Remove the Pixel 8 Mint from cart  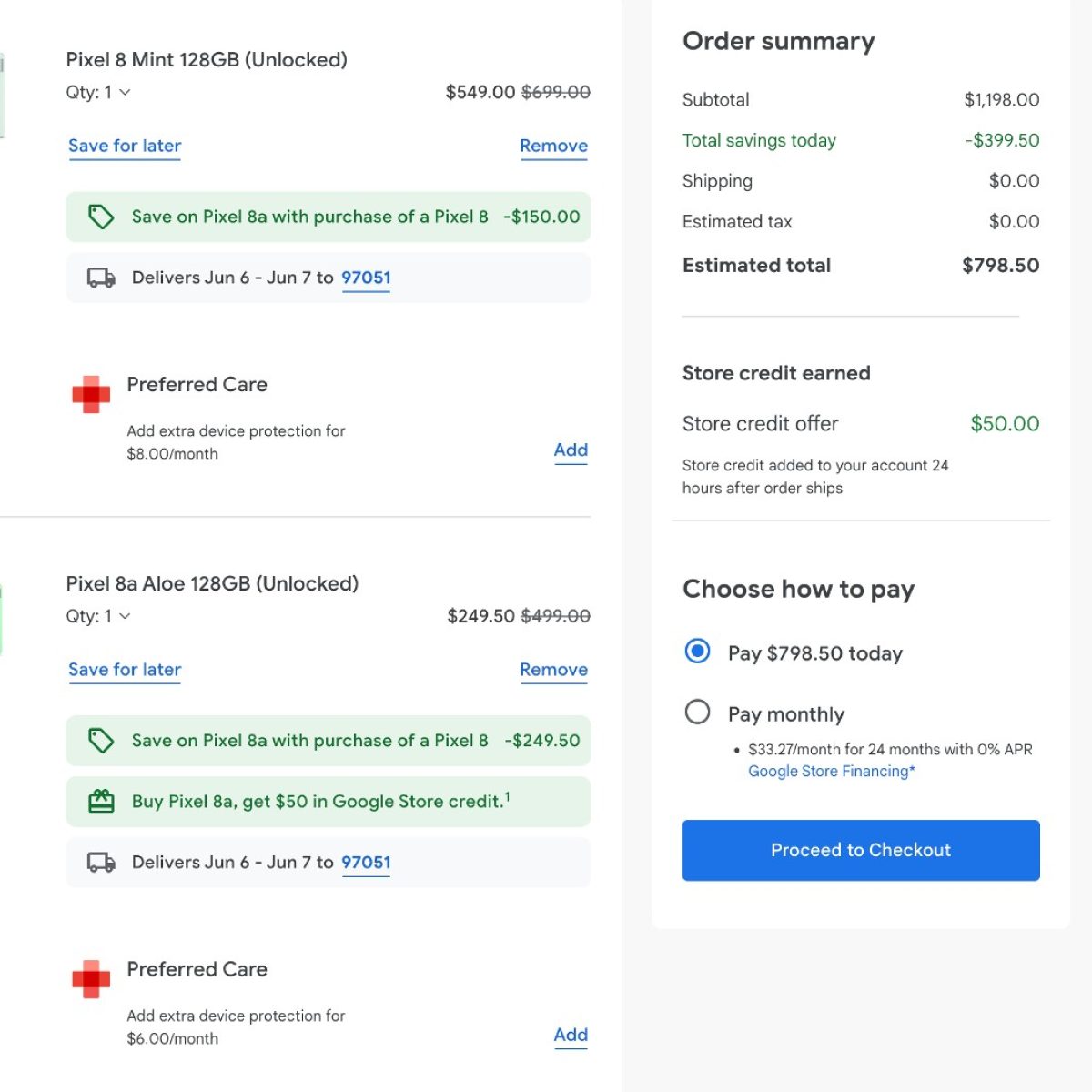click(x=553, y=146)
